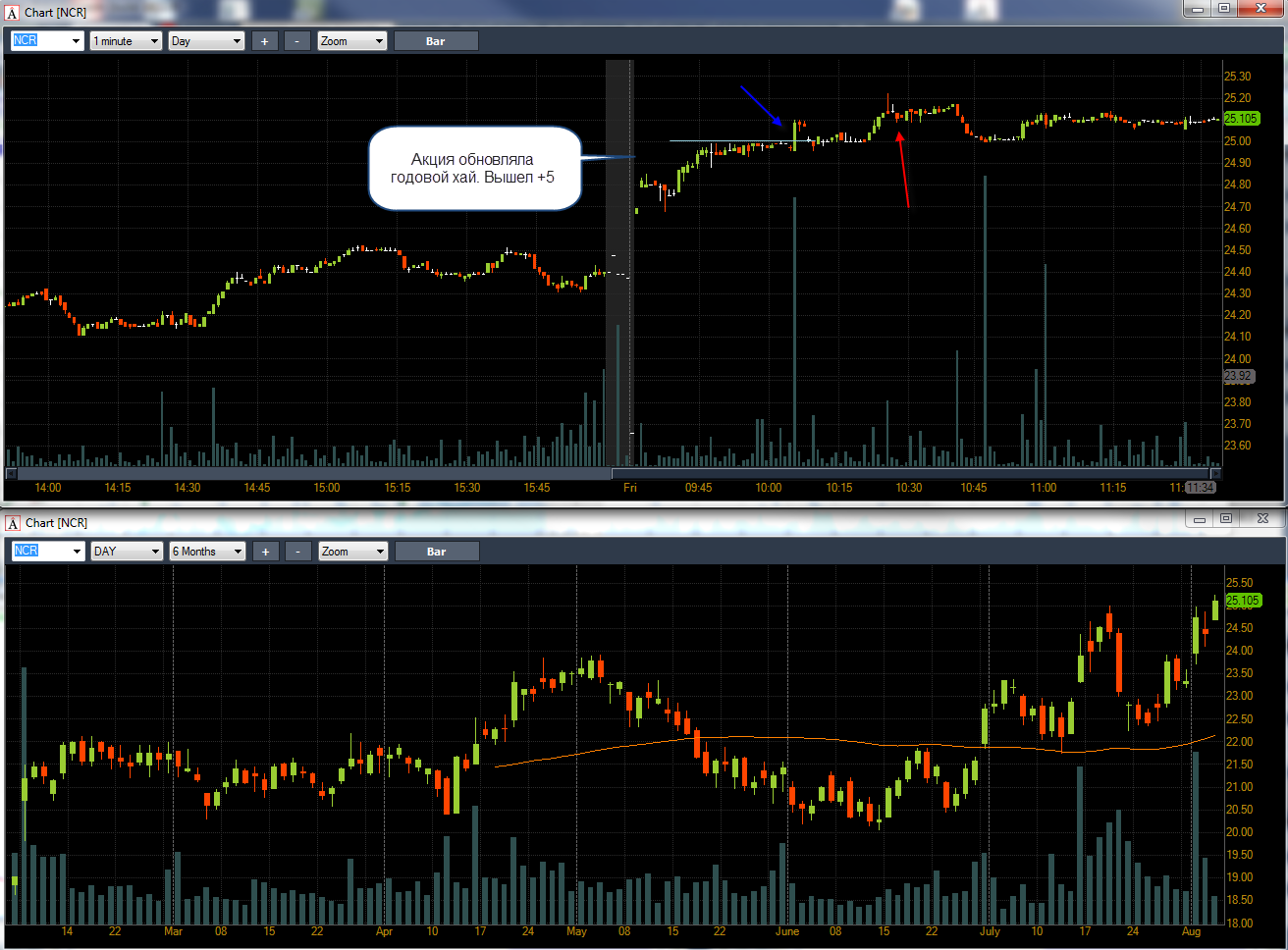
Task: Expand the top chart Zoom dropdown
Action: point(351,41)
